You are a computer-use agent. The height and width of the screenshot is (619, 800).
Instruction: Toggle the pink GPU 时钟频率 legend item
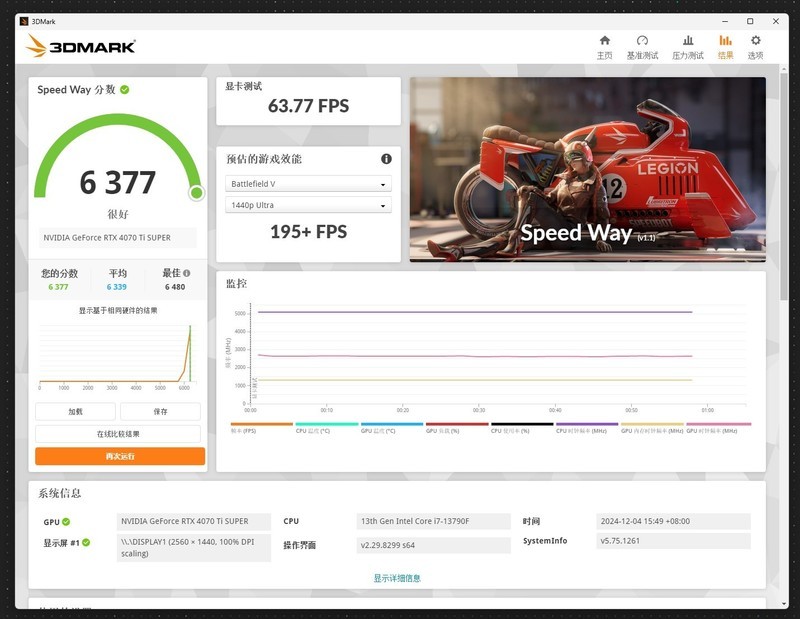[x=718, y=428]
